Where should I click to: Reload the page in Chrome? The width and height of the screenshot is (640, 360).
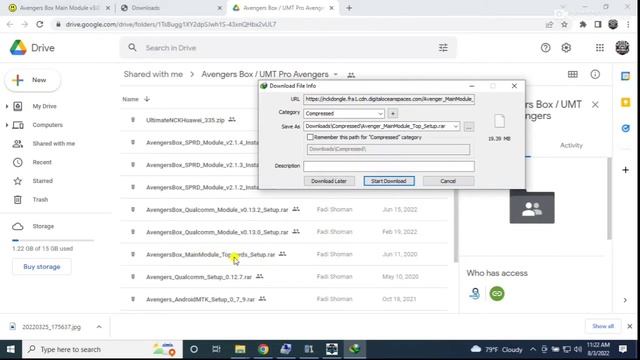pos(40,24)
